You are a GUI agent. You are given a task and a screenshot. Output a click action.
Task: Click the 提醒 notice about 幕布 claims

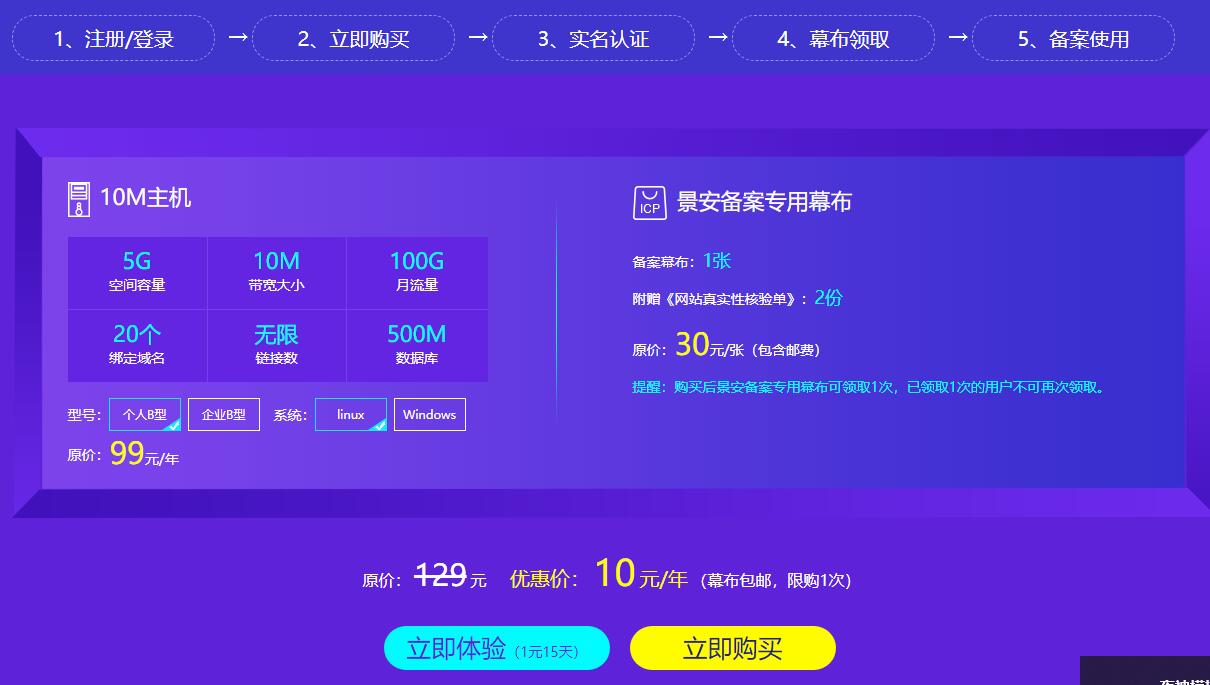pos(870,387)
